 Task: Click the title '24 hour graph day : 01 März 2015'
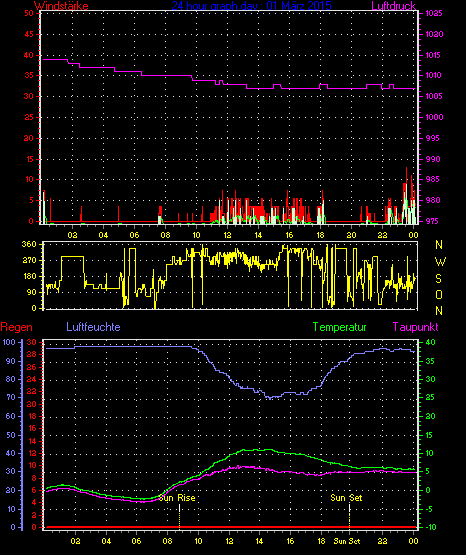pyautogui.click(x=251, y=6)
